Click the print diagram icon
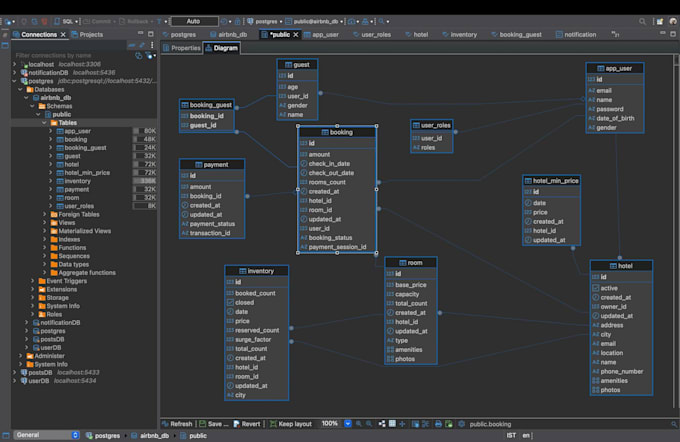The height and width of the screenshot is (442, 680). pyautogui.click(x=438, y=424)
